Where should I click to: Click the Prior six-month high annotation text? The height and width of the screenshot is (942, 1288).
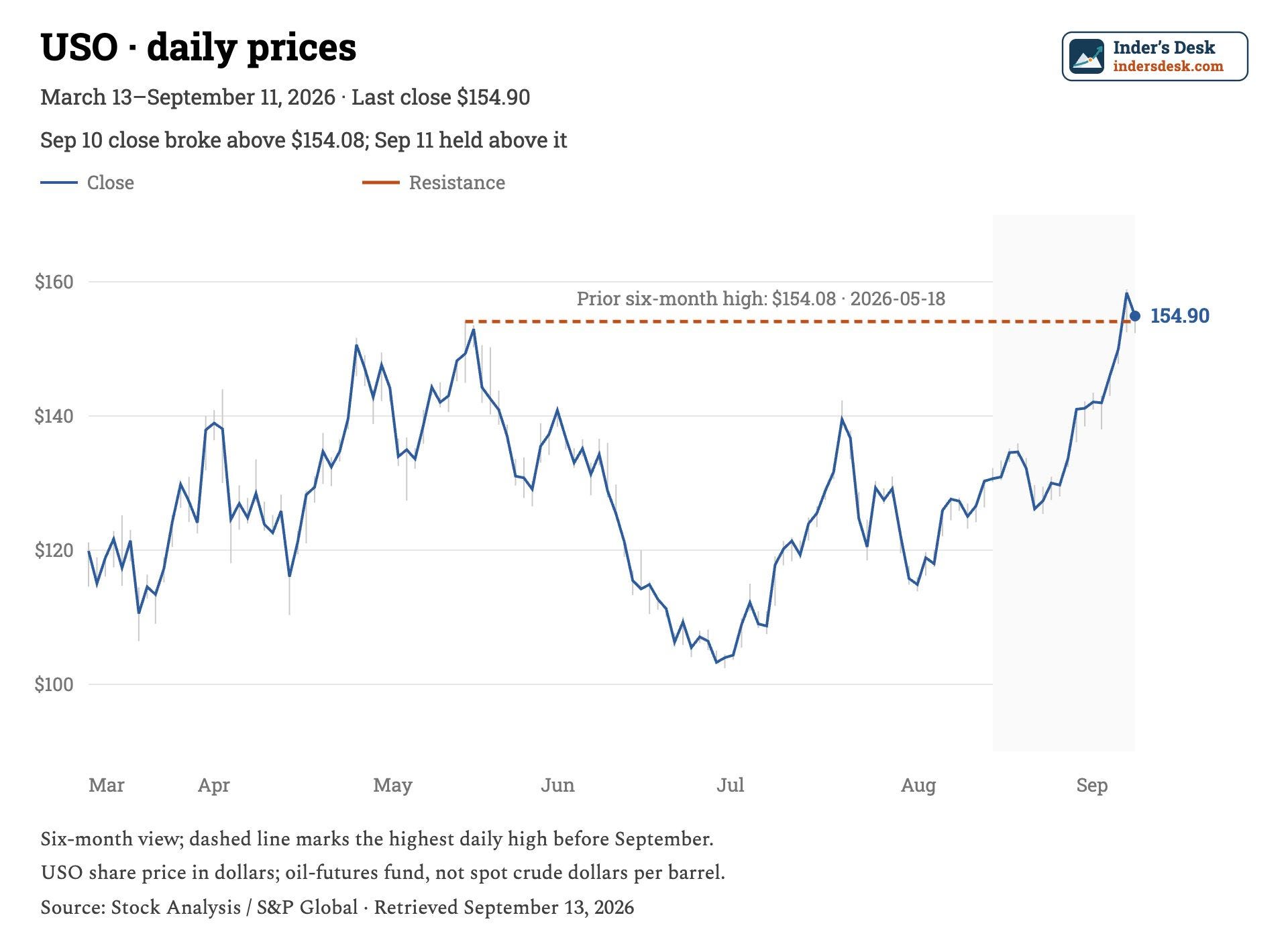coord(761,299)
